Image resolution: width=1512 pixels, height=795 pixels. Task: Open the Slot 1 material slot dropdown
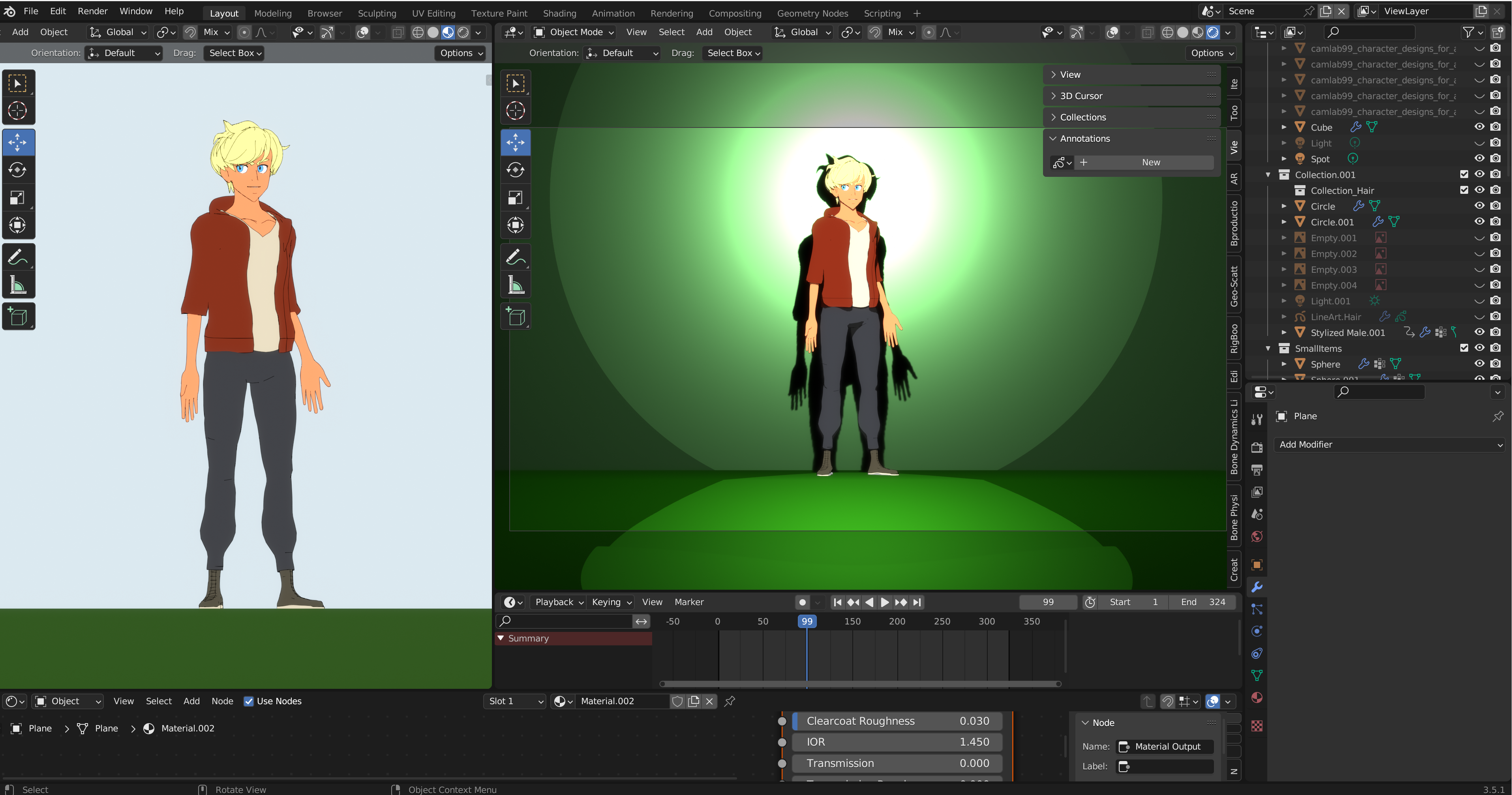515,701
